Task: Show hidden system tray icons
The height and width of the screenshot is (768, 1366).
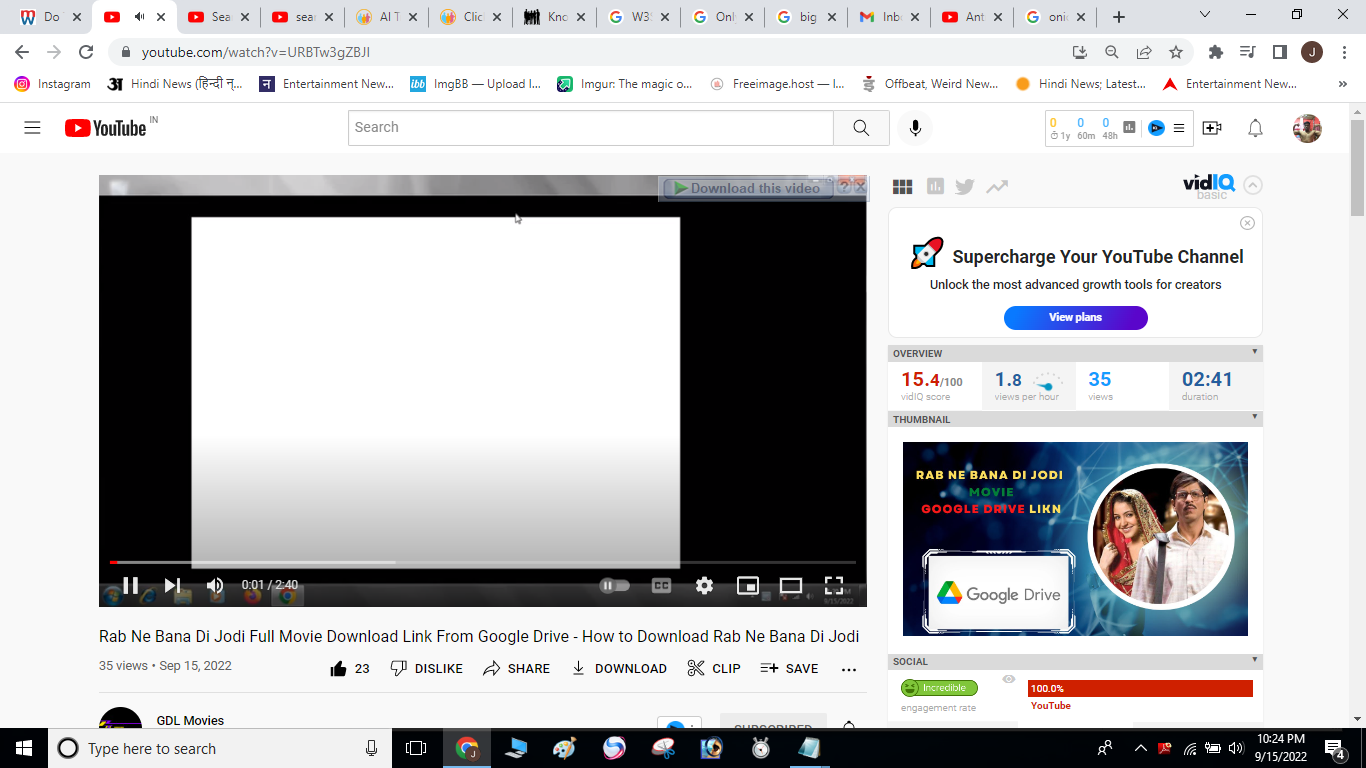Action: (1140, 748)
